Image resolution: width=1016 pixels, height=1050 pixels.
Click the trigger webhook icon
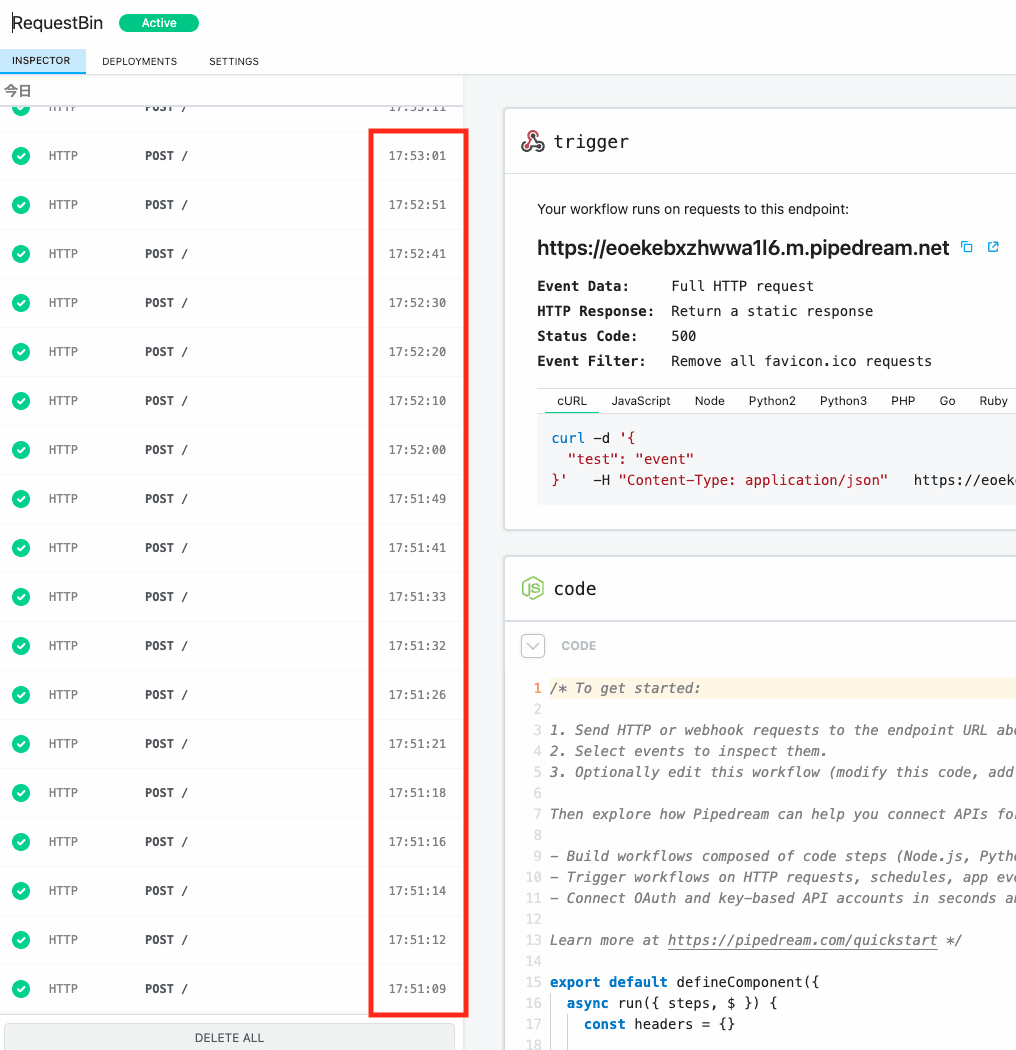(533, 141)
